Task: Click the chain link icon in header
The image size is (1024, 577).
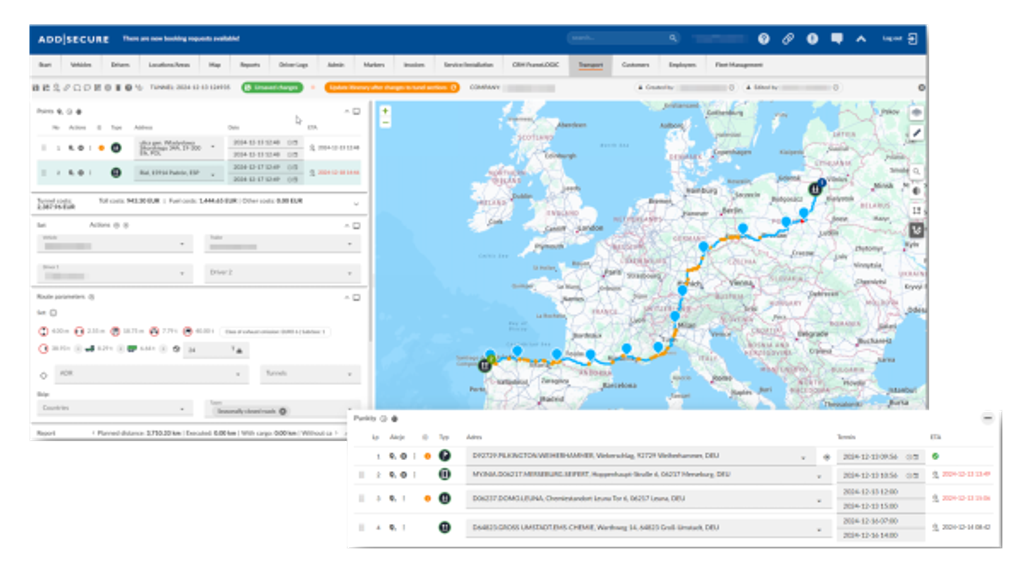Action: pyautogui.click(x=788, y=39)
